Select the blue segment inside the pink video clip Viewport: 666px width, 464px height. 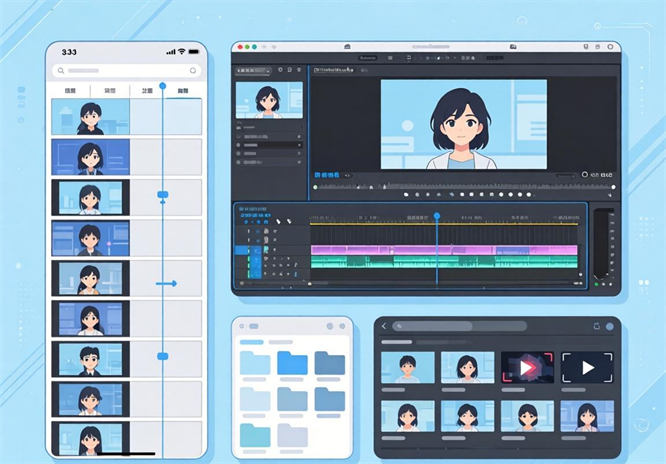tap(513, 250)
